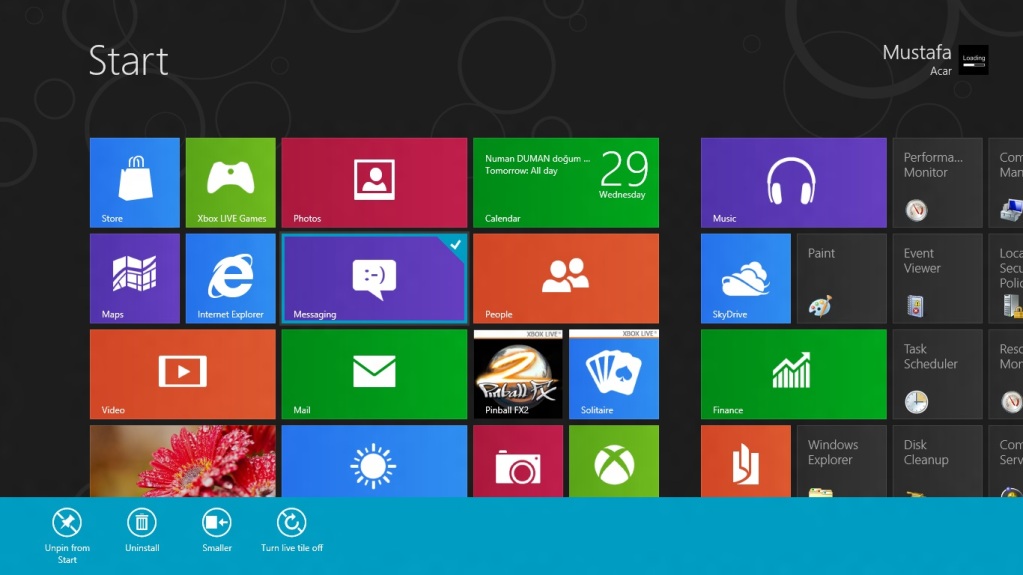
Task: Open the Weather sun tile
Action: pos(374,461)
